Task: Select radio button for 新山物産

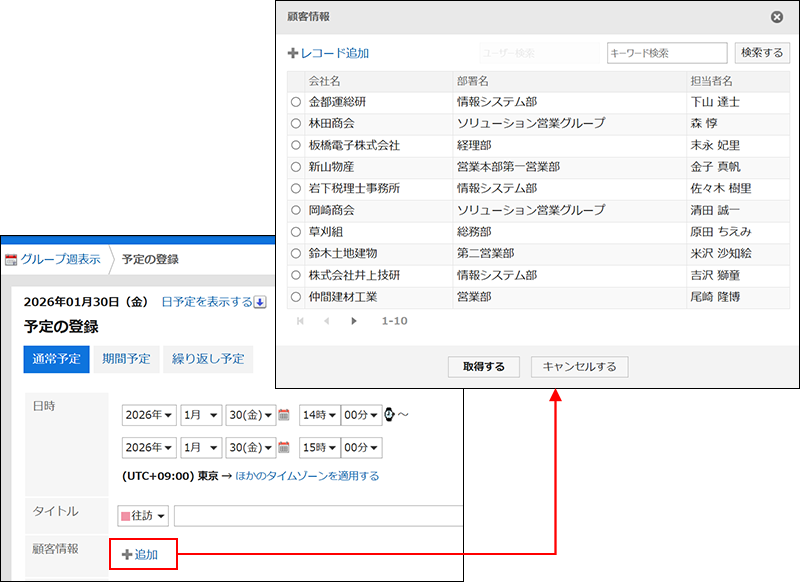Action: [x=296, y=167]
